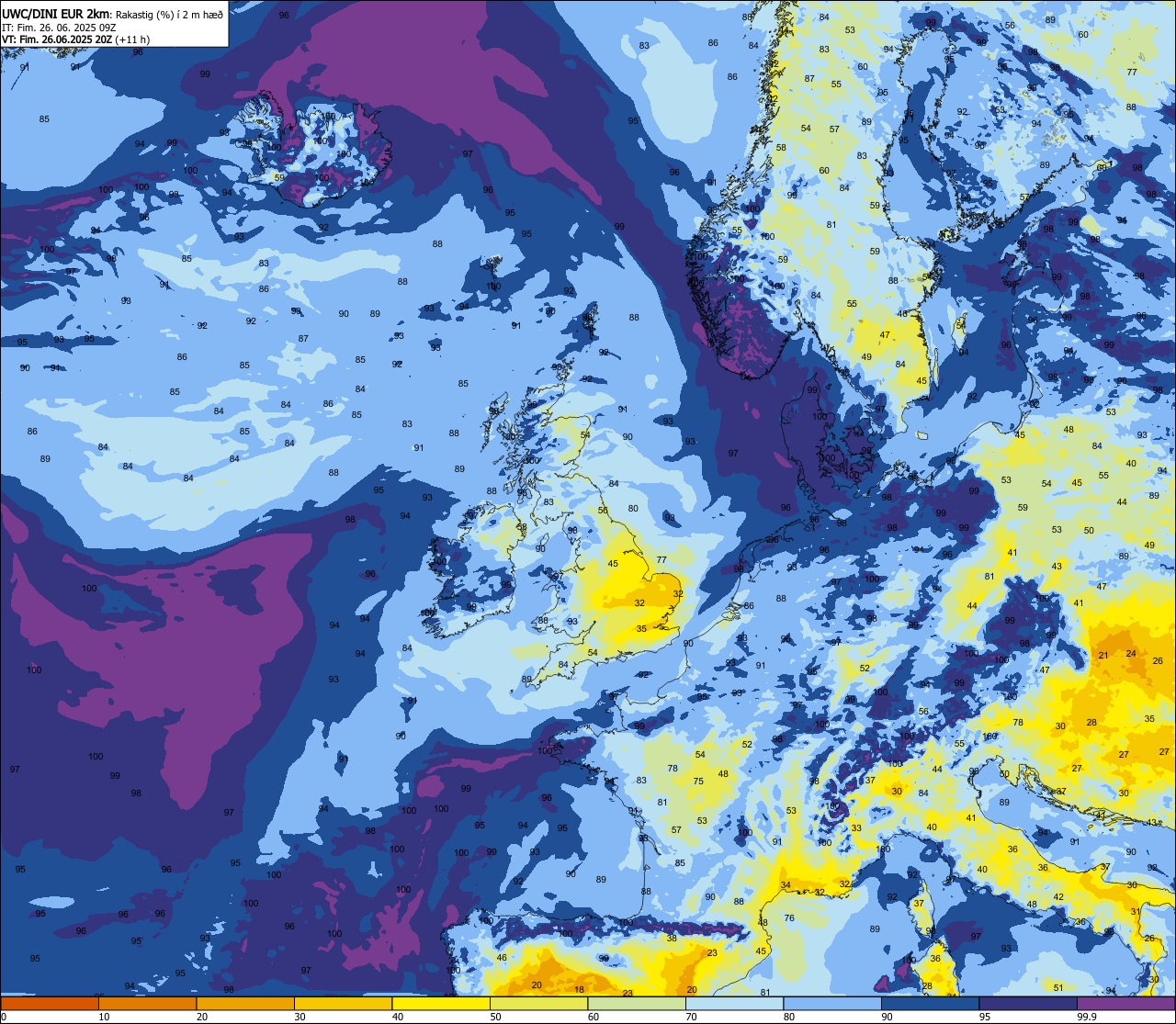1176x1024 pixels.
Task: Click the 90–95 dark blue legend swatch
Action: point(930,1004)
